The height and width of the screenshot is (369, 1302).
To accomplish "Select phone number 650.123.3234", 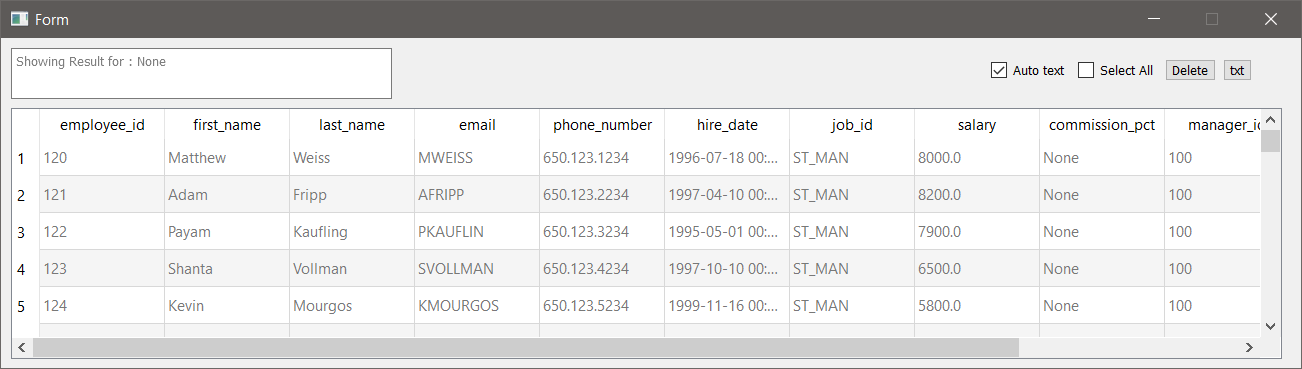I will 602,232.
